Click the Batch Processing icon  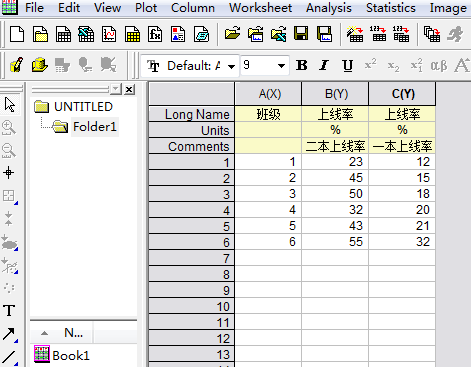tap(432, 34)
